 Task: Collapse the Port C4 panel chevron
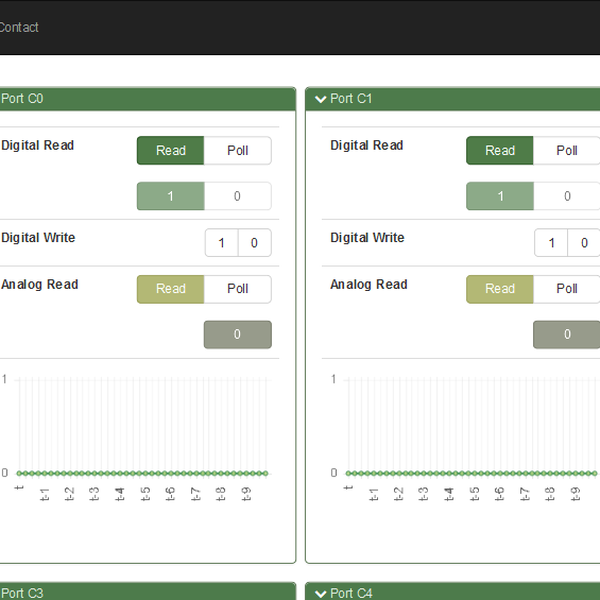click(x=320, y=593)
